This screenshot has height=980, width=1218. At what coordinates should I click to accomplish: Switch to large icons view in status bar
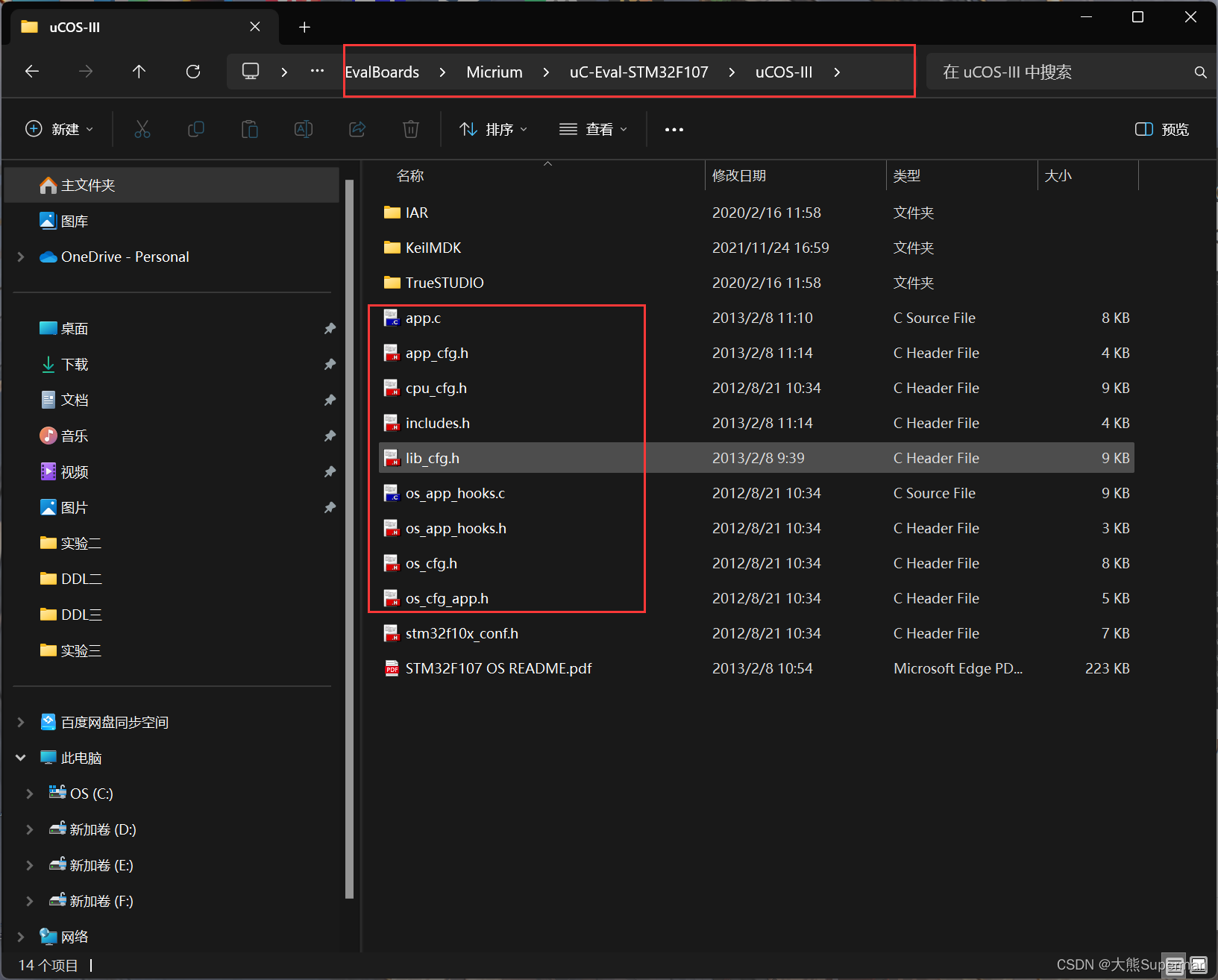tap(1198, 965)
